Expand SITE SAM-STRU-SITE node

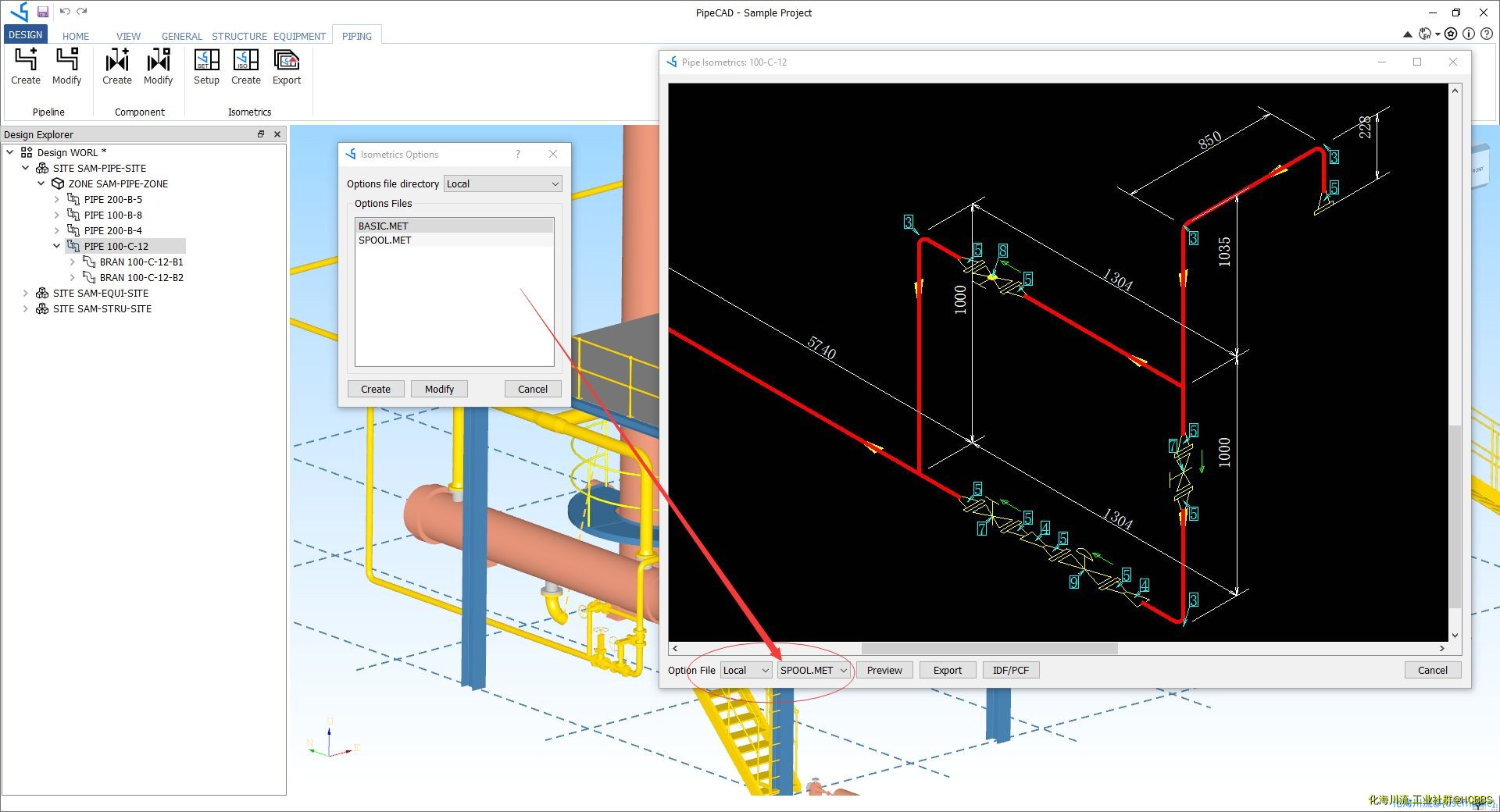(x=26, y=308)
